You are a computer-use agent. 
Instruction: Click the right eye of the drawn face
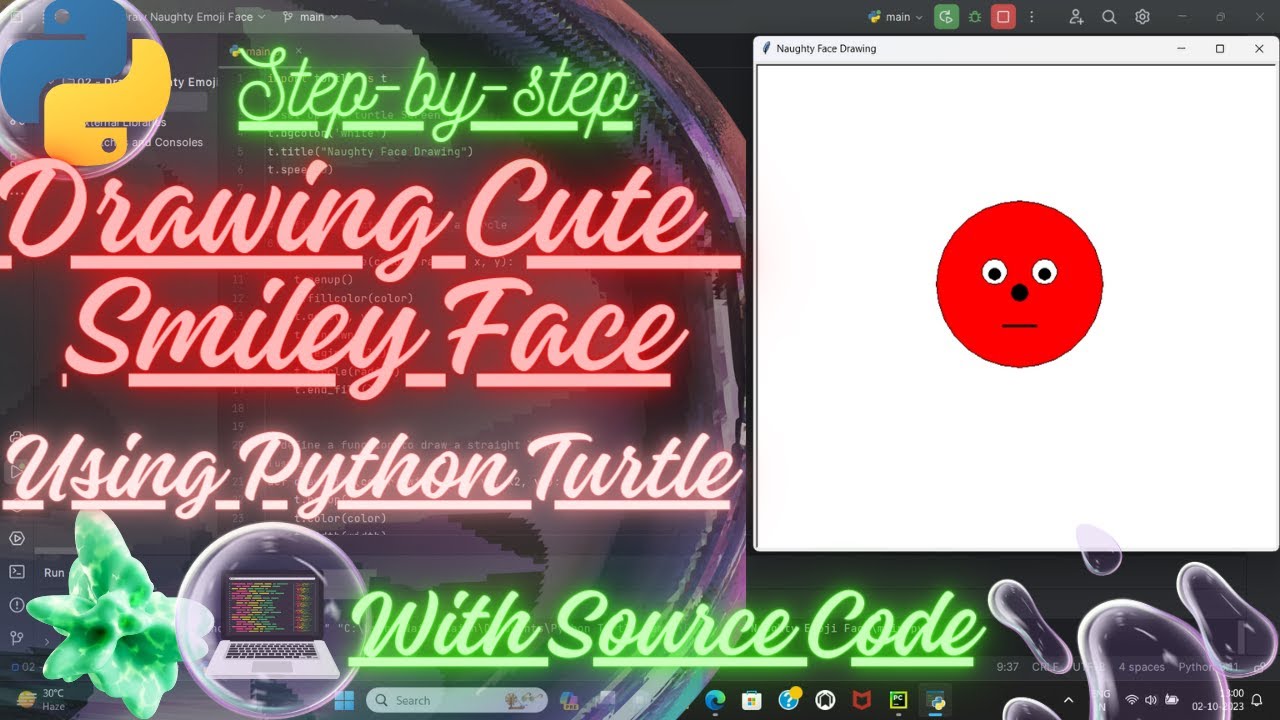(1044, 271)
